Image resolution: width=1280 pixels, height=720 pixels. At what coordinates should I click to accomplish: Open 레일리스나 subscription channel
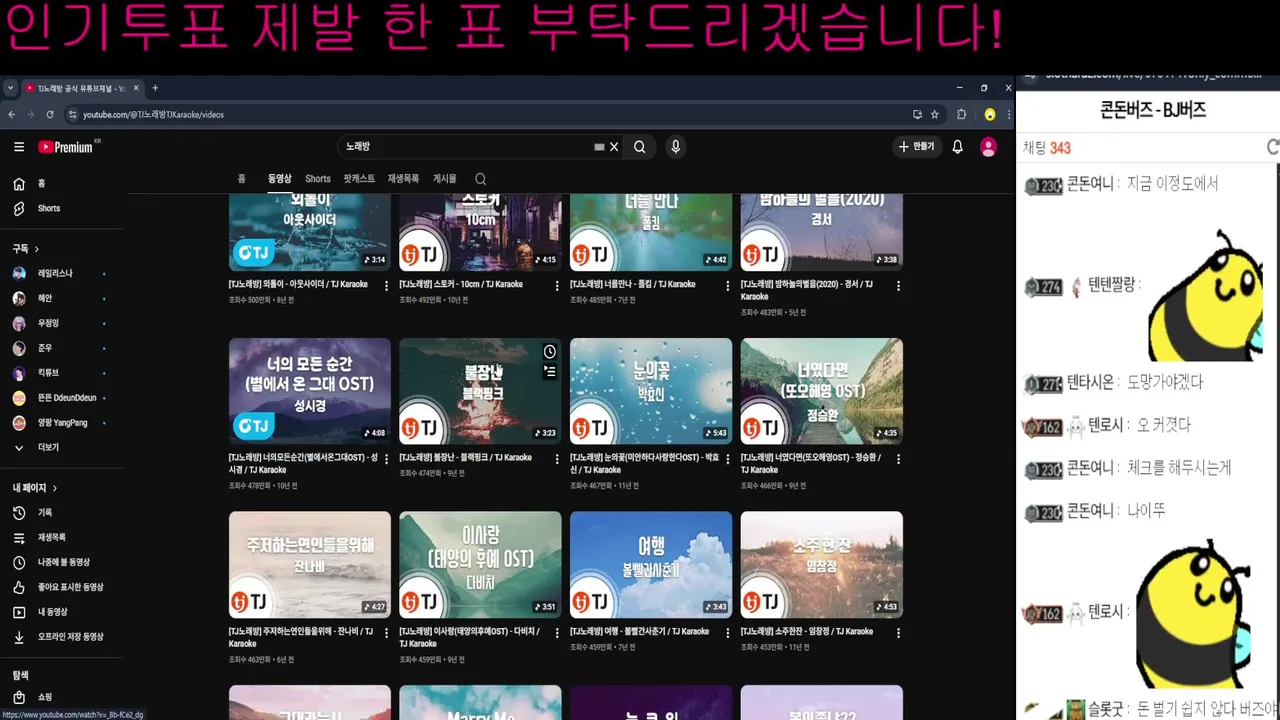point(61,273)
